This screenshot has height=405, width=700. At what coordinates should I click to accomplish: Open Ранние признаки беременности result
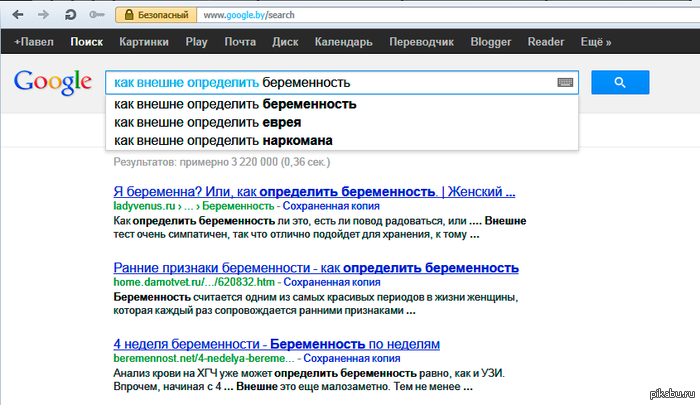pos(316,268)
